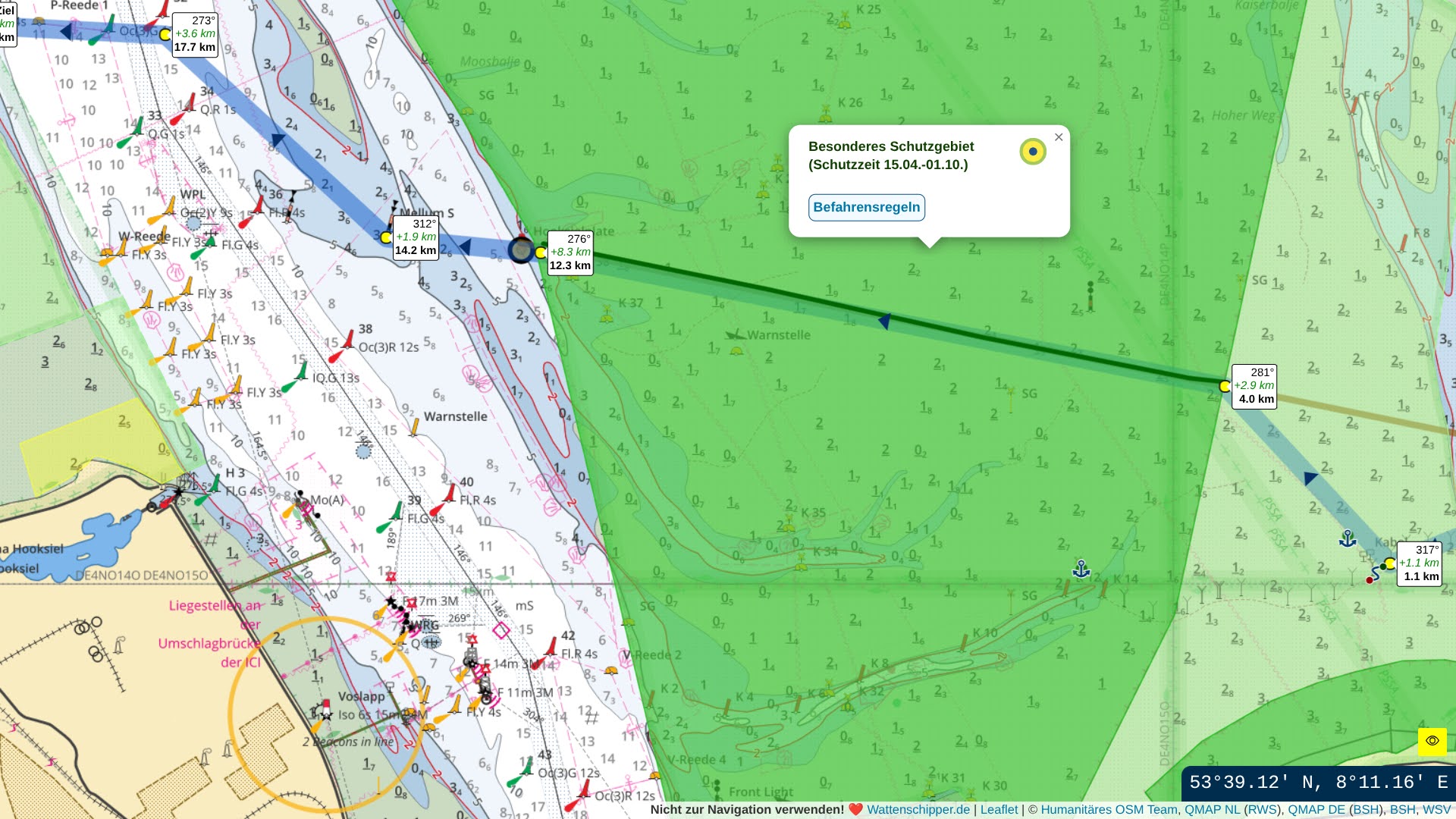Close the Schutzgebiet info popup
The width and height of the screenshot is (1456, 819).
[1059, 137]
